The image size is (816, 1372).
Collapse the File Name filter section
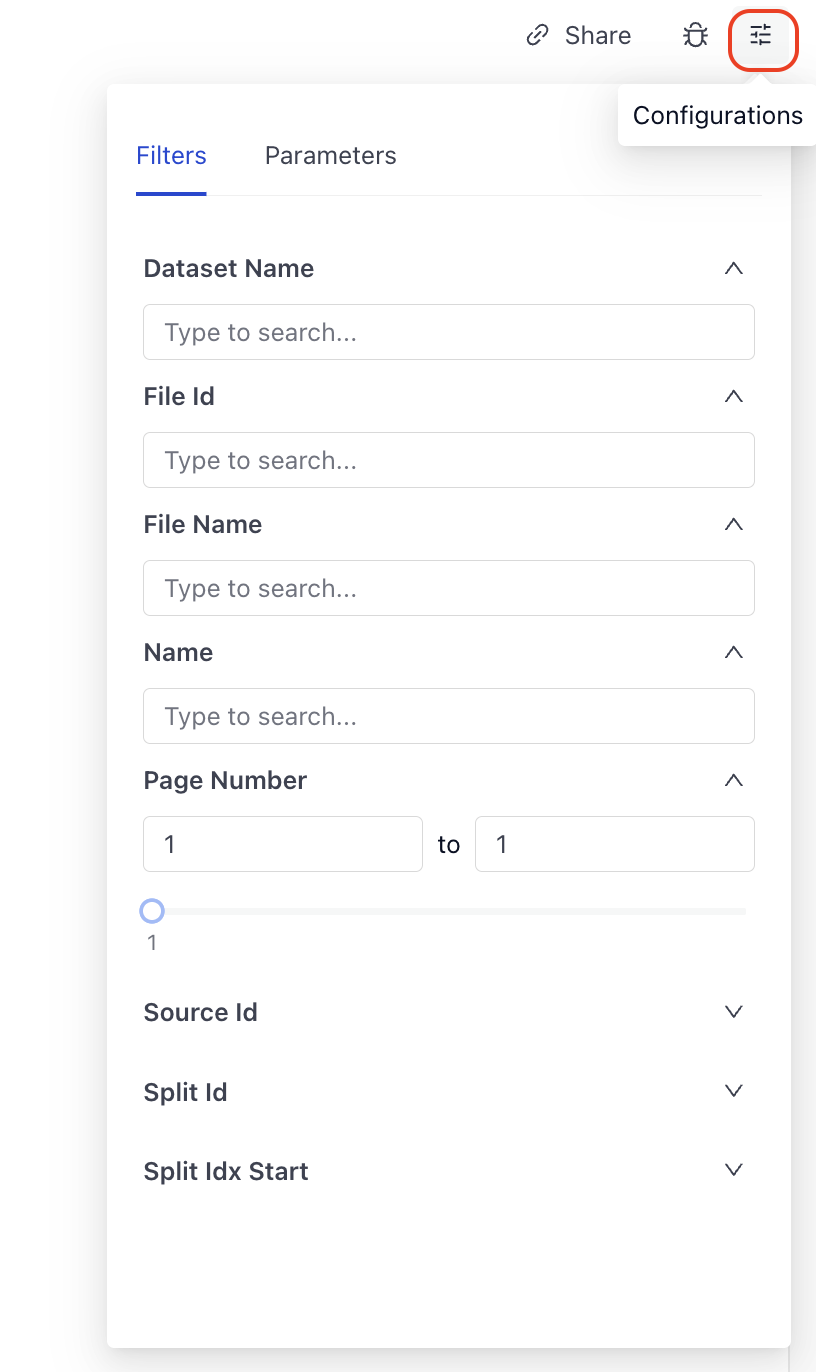(733, 524)
